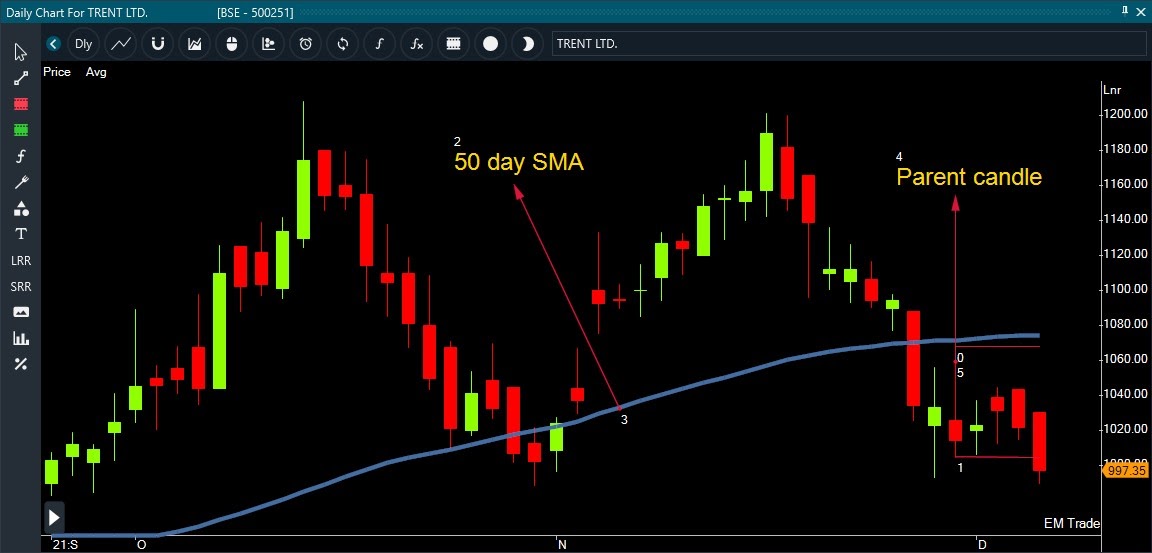The width and height of the screenshot is (1152, 553).
Task: Remove indicators with the fx icon
Action: click(417, 44)
